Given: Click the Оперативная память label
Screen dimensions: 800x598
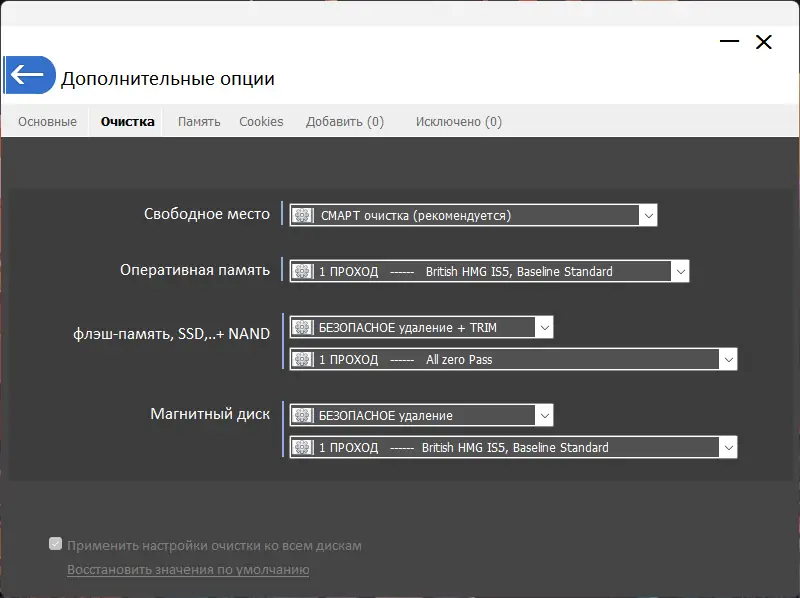Looking at the screenshot, I should (195, 270).
